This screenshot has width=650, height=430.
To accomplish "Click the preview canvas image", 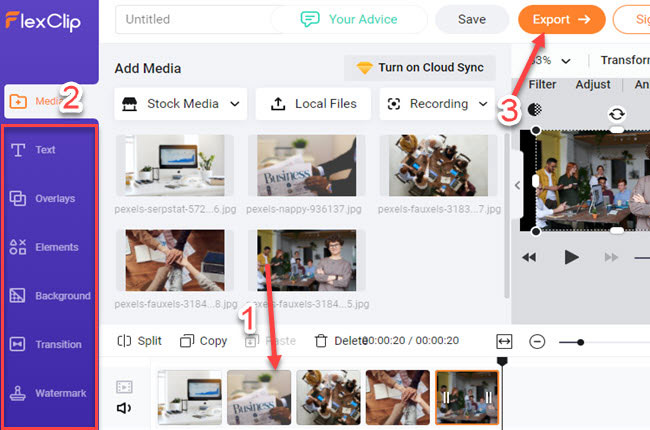I will [x=593, y=180].
